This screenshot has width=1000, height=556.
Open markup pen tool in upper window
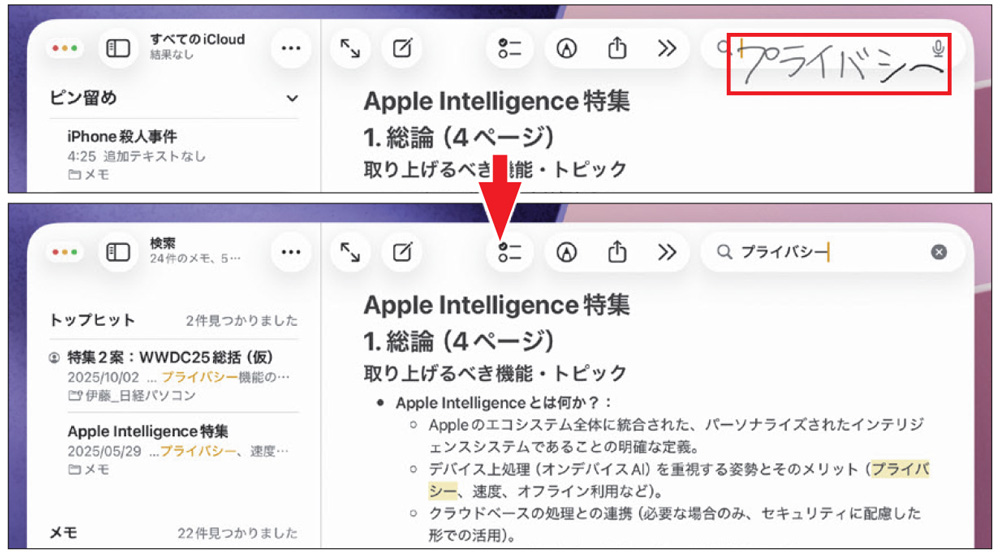pos(566,48)
